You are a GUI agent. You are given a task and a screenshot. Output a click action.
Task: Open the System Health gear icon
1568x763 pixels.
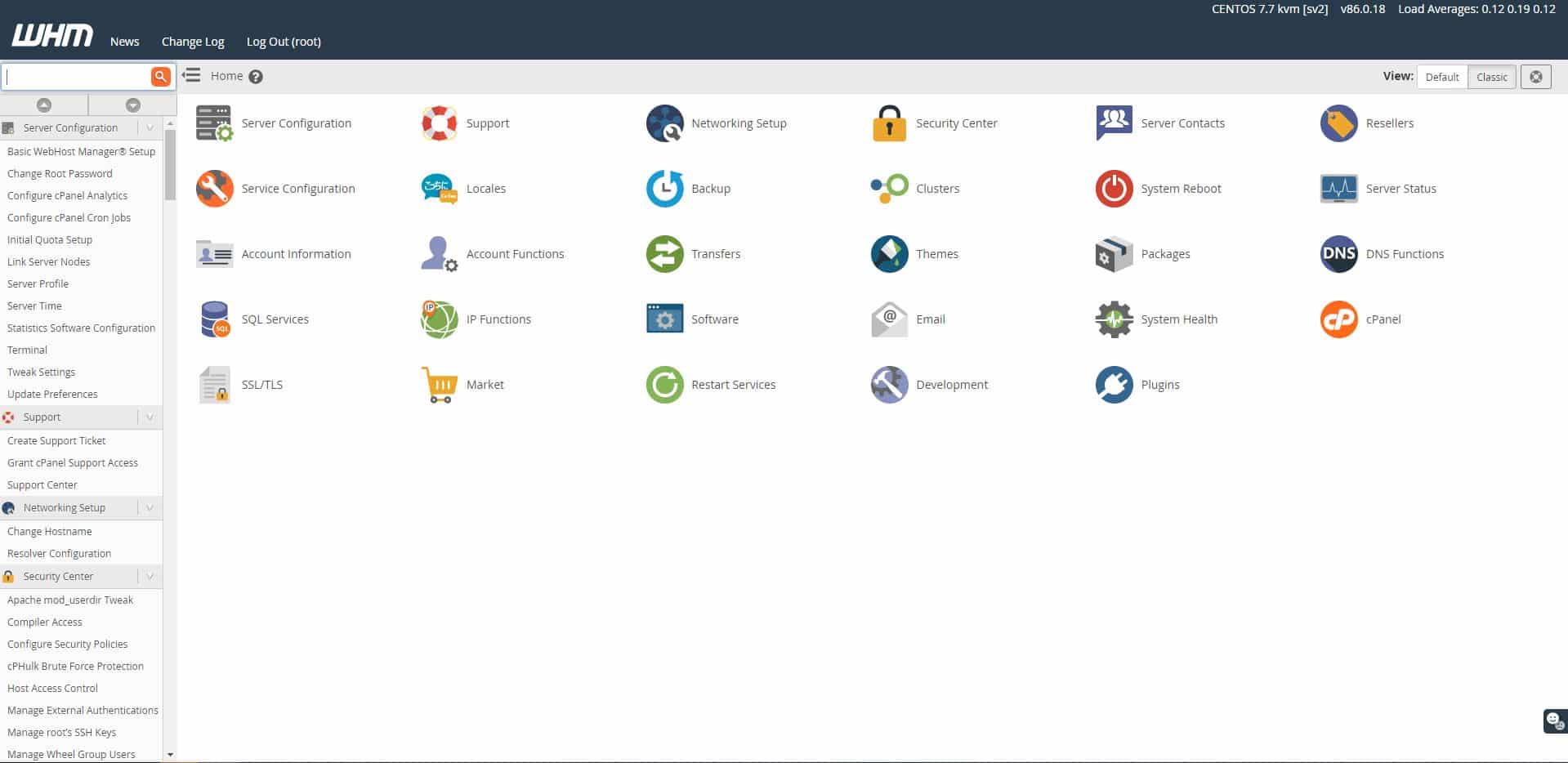1114,319
